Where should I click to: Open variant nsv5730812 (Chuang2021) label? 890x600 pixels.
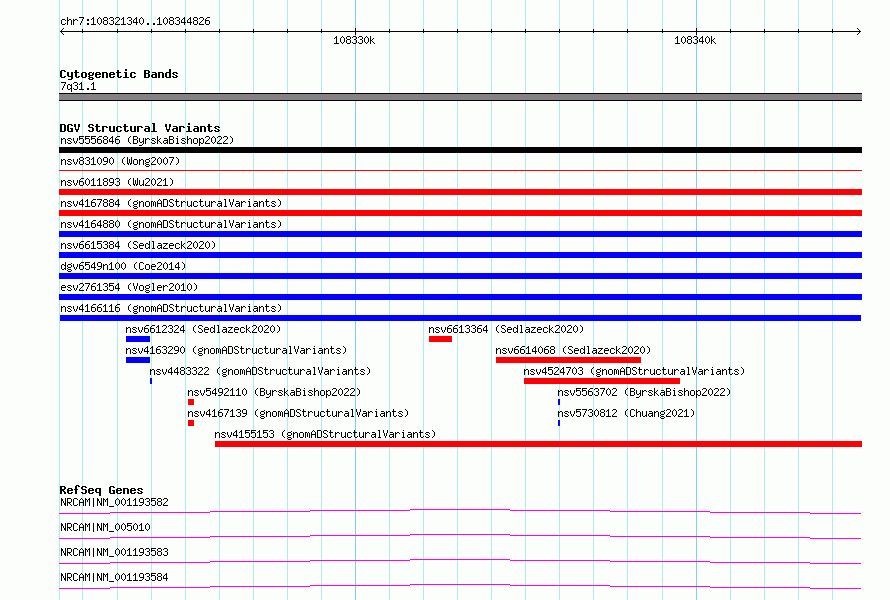click(626, 413)
